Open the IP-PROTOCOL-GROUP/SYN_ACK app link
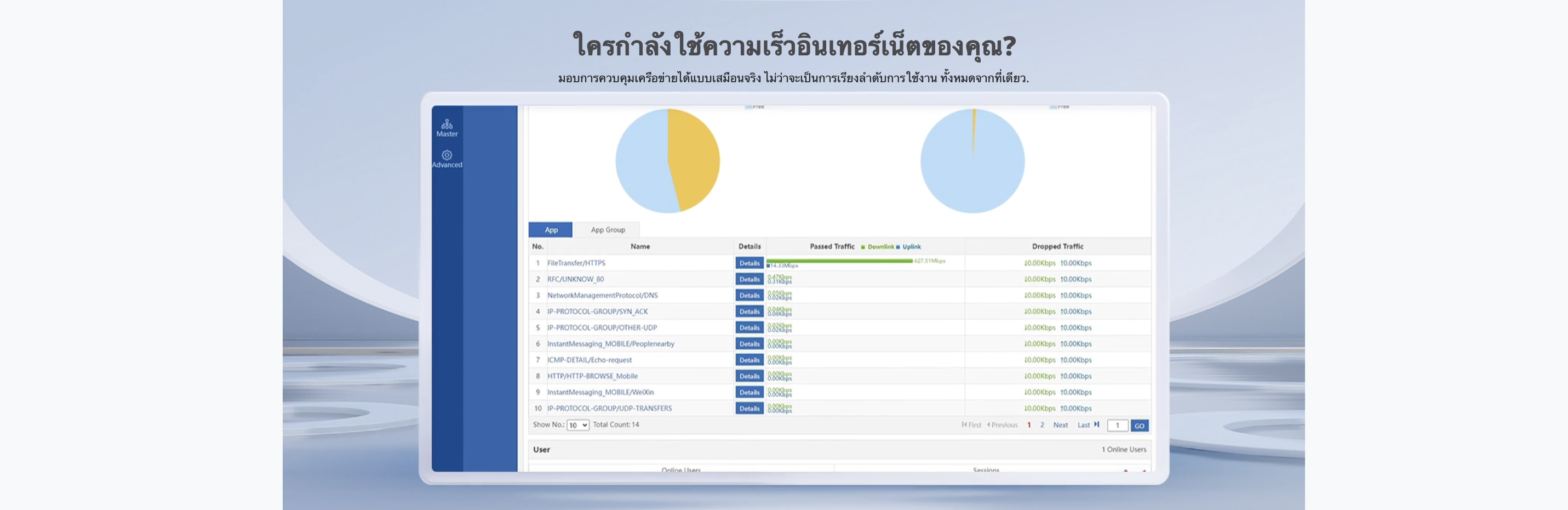The height and width of the screenshot is (510, 1568). point(597,311)
